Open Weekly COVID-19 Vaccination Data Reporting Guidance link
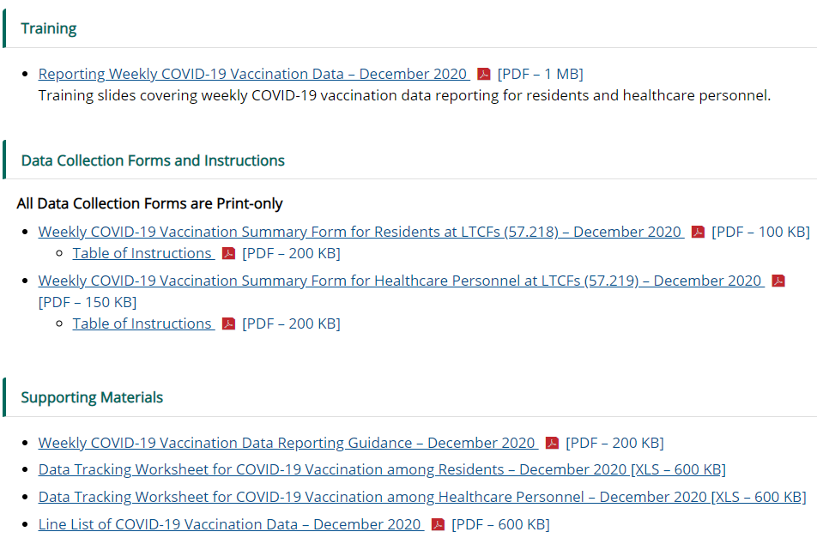The height and width of the screenshot is (545, 818). [287, 443]
